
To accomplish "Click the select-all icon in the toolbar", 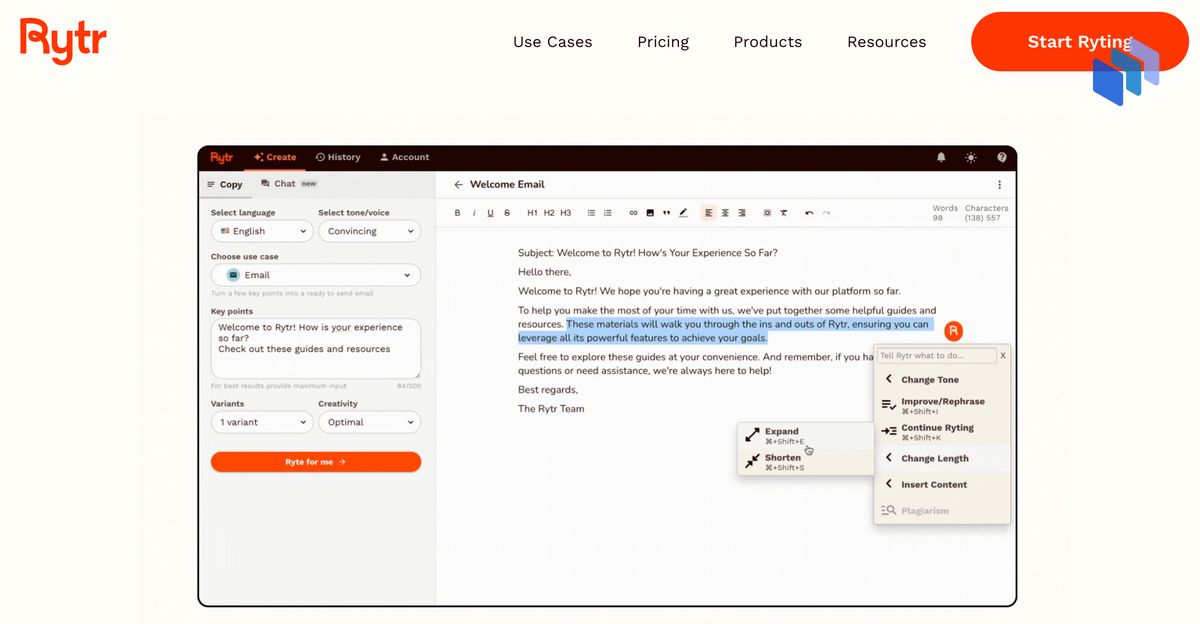I will click(x=767, y=213).
